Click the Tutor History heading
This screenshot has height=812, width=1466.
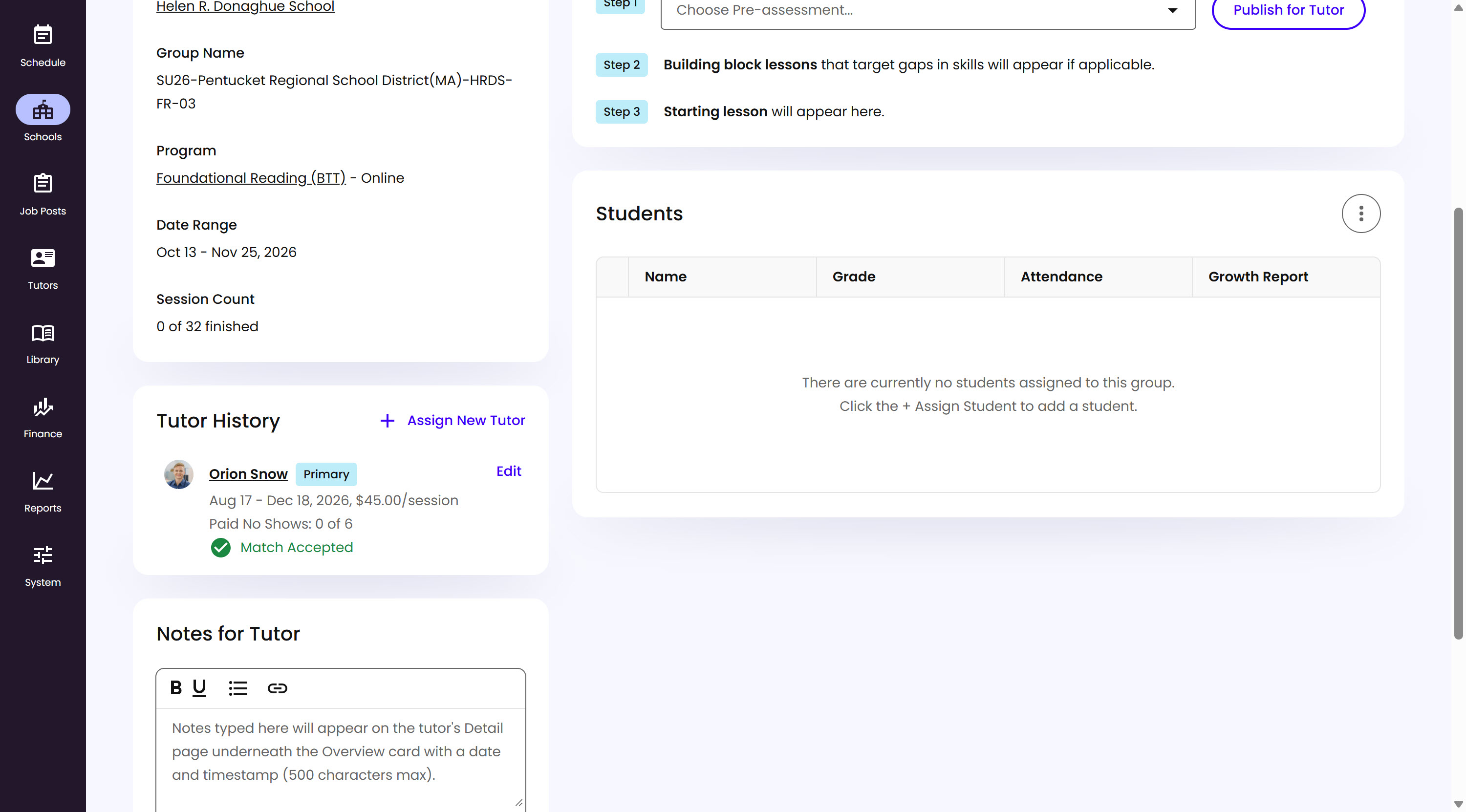tap(218, 421)
